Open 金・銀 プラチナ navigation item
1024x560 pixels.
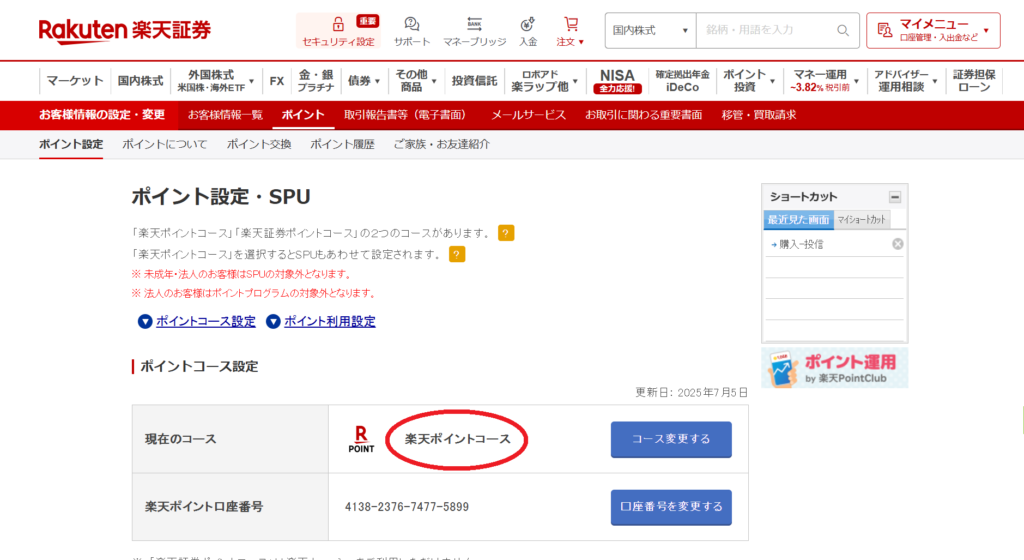point(316,81)
